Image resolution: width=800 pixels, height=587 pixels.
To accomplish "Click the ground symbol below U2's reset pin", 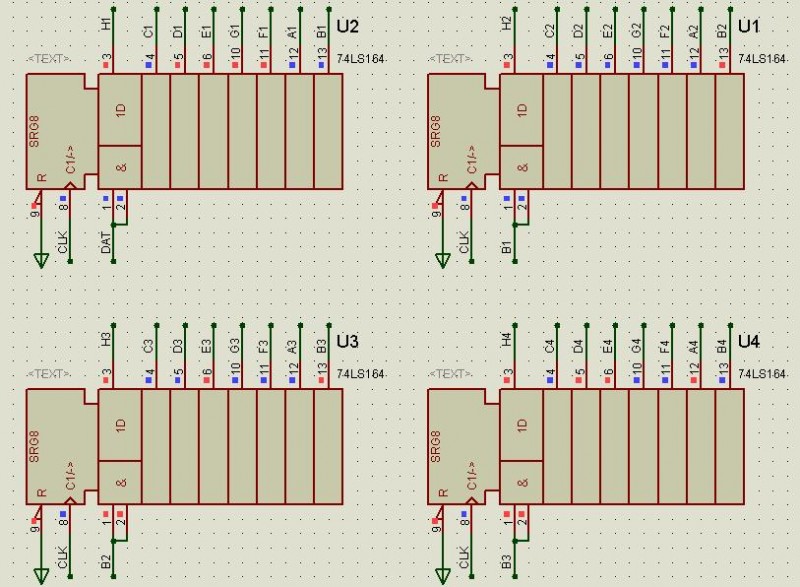I will click(40, 260).
